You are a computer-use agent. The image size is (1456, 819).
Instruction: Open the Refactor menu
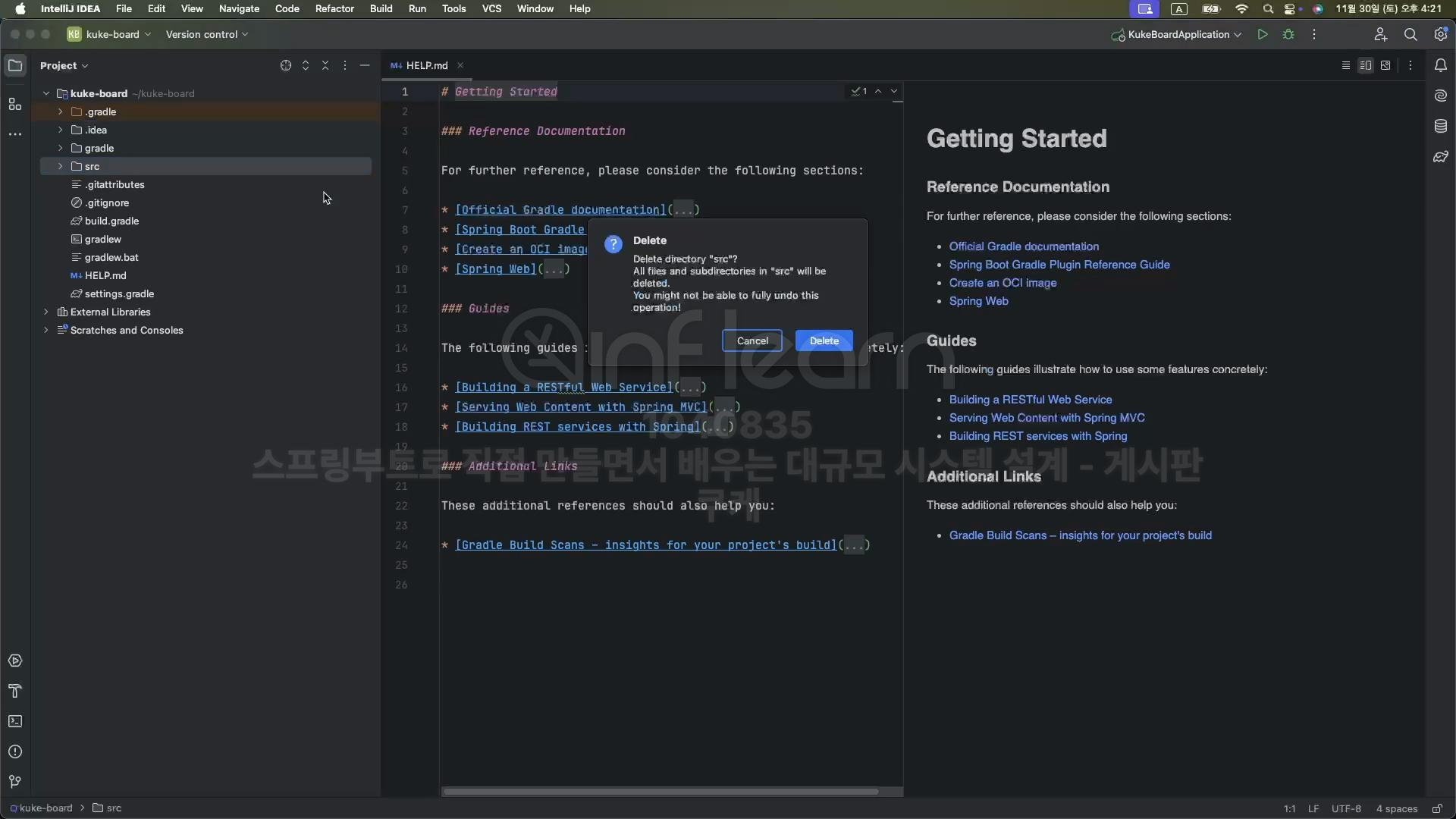click(x=334, y=8)
